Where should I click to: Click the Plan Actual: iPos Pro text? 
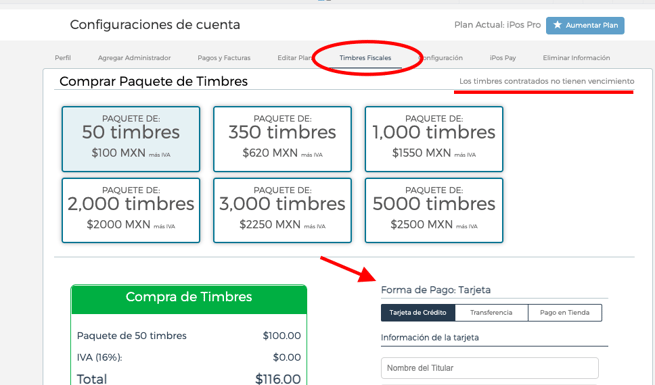click(x=498, y=25)
